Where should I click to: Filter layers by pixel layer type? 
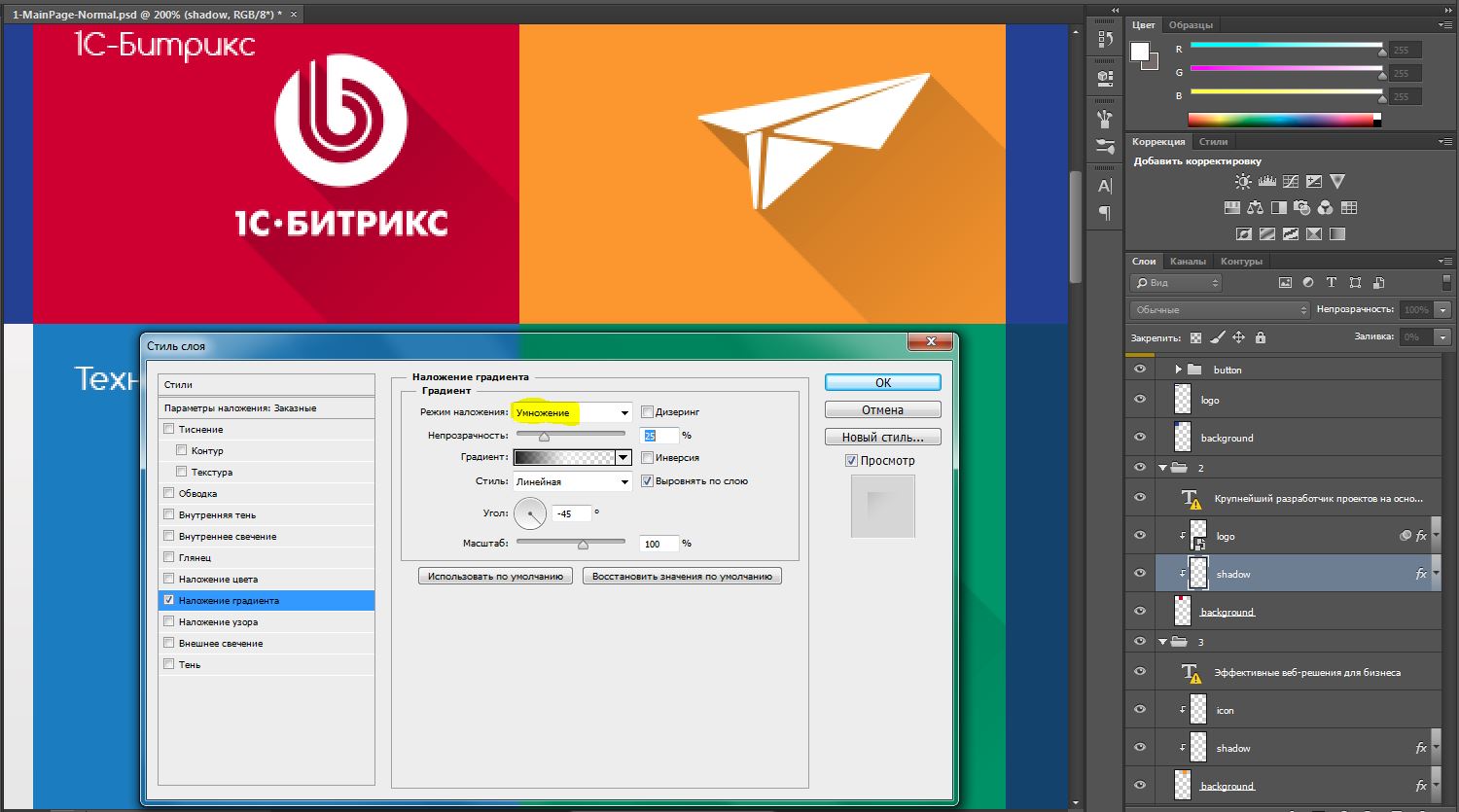click(x=1285, y=283)
